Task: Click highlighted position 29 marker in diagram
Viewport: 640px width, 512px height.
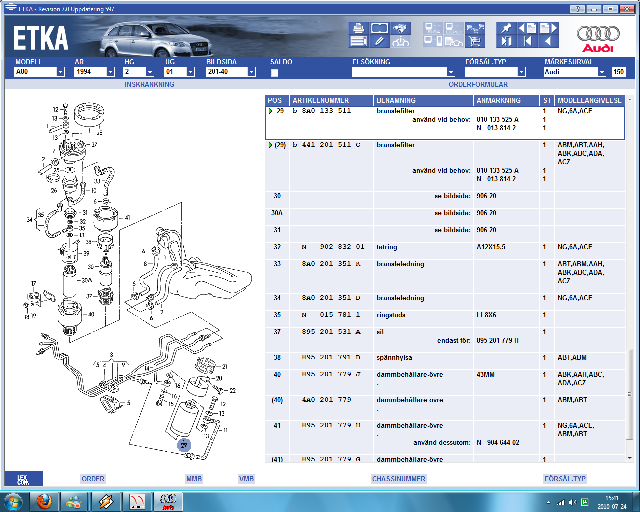Action: click(x=184, y=445)
